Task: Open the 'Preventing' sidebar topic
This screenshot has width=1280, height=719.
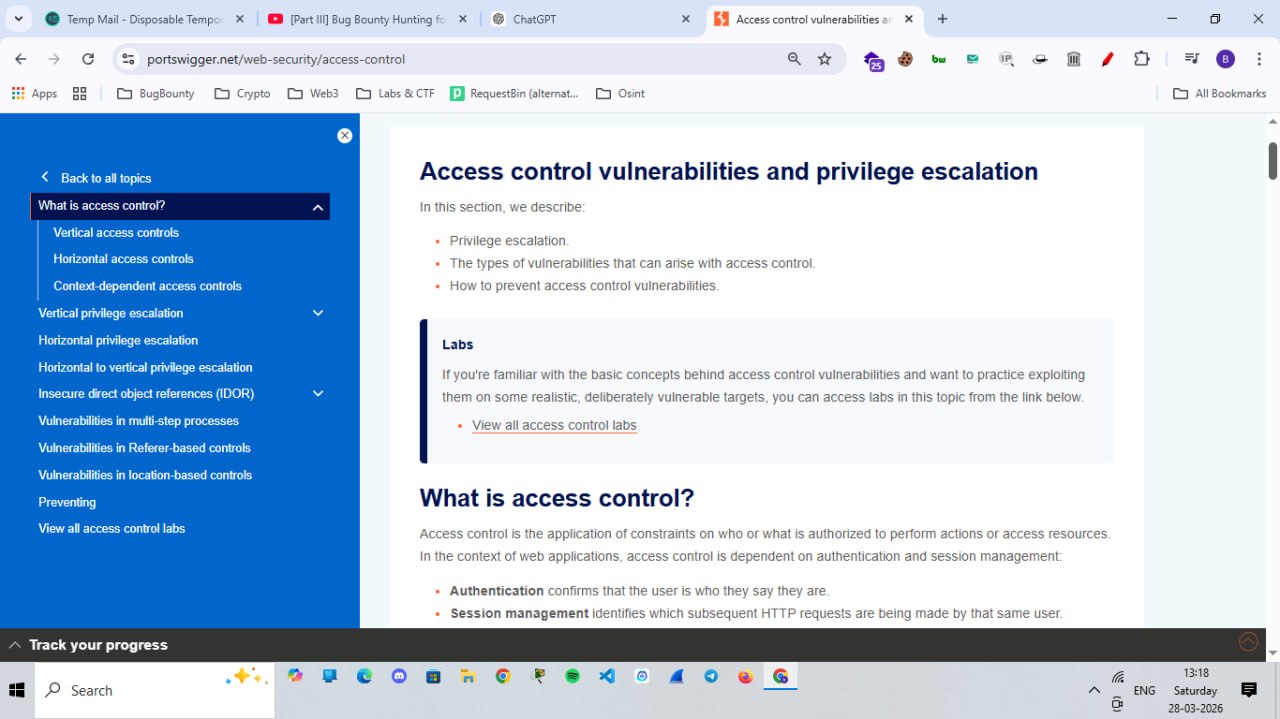Action: (67, 502)
